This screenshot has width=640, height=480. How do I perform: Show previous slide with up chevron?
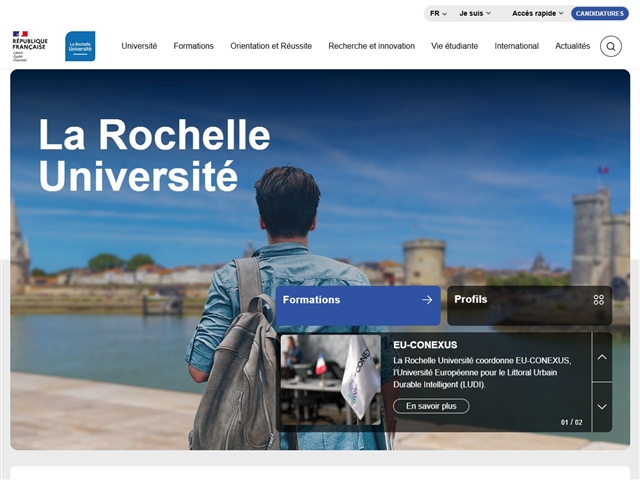coord(602,357)
